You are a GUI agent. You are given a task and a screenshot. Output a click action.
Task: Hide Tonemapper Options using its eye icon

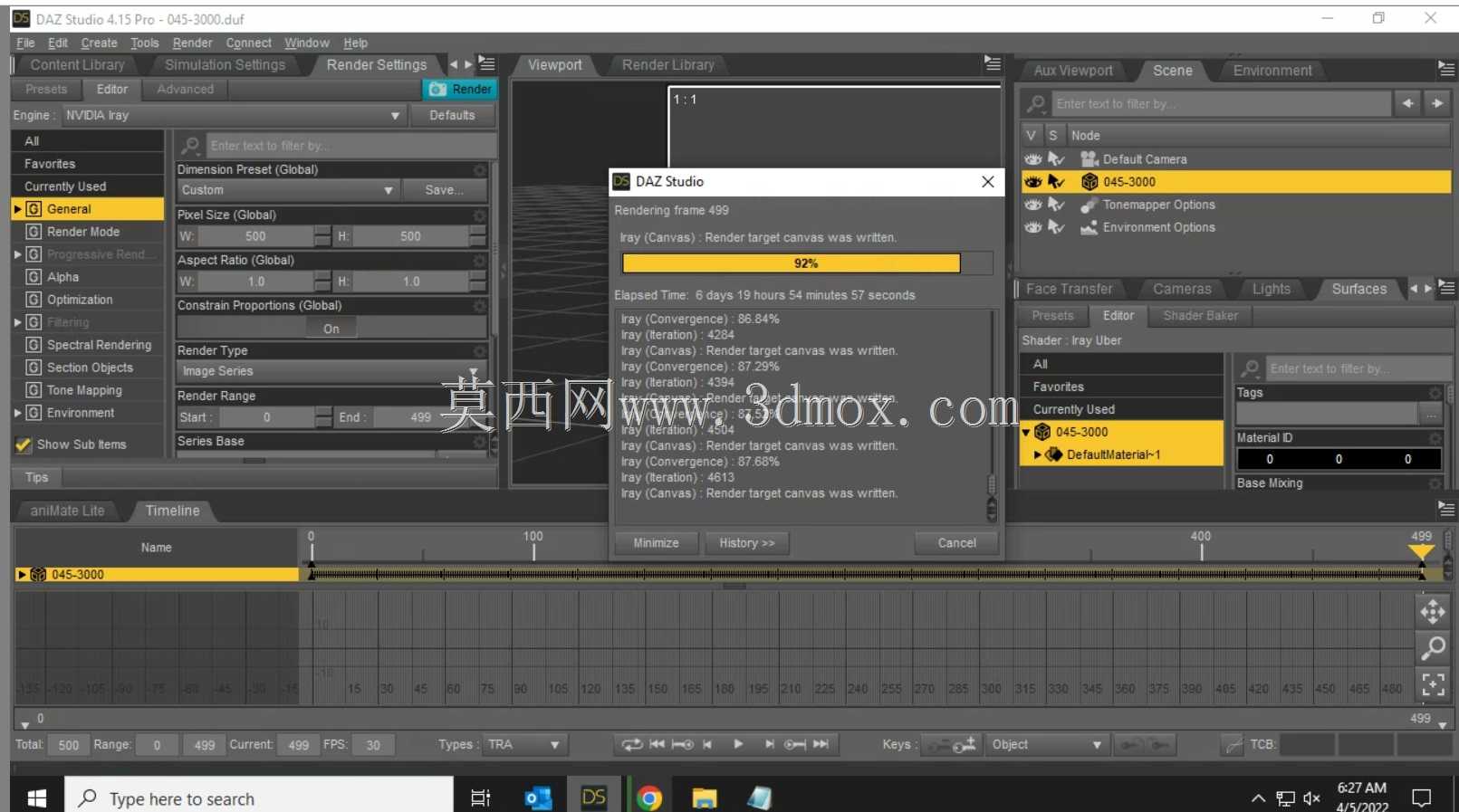(1032, 205)
